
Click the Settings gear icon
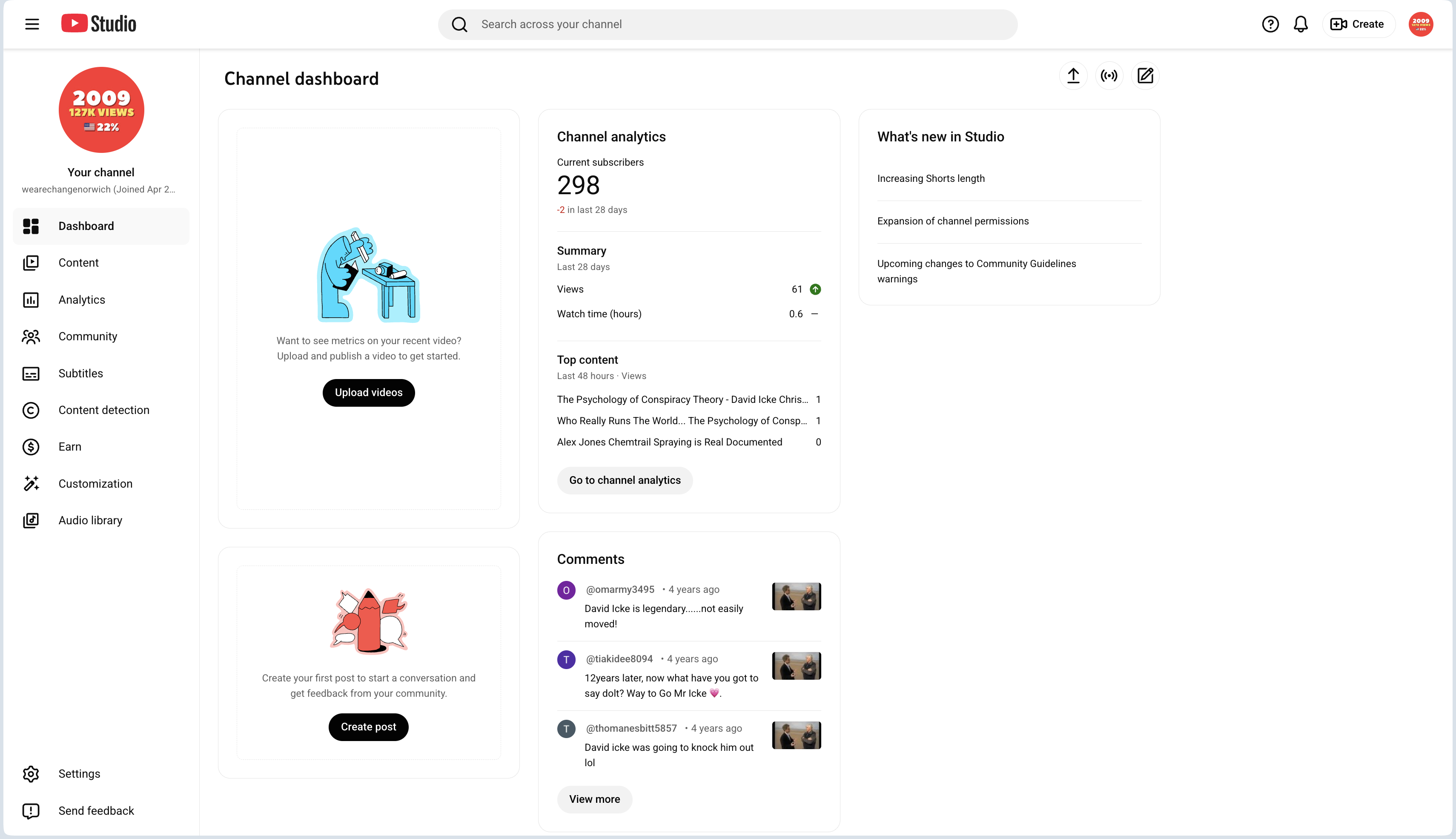[31, 774]
